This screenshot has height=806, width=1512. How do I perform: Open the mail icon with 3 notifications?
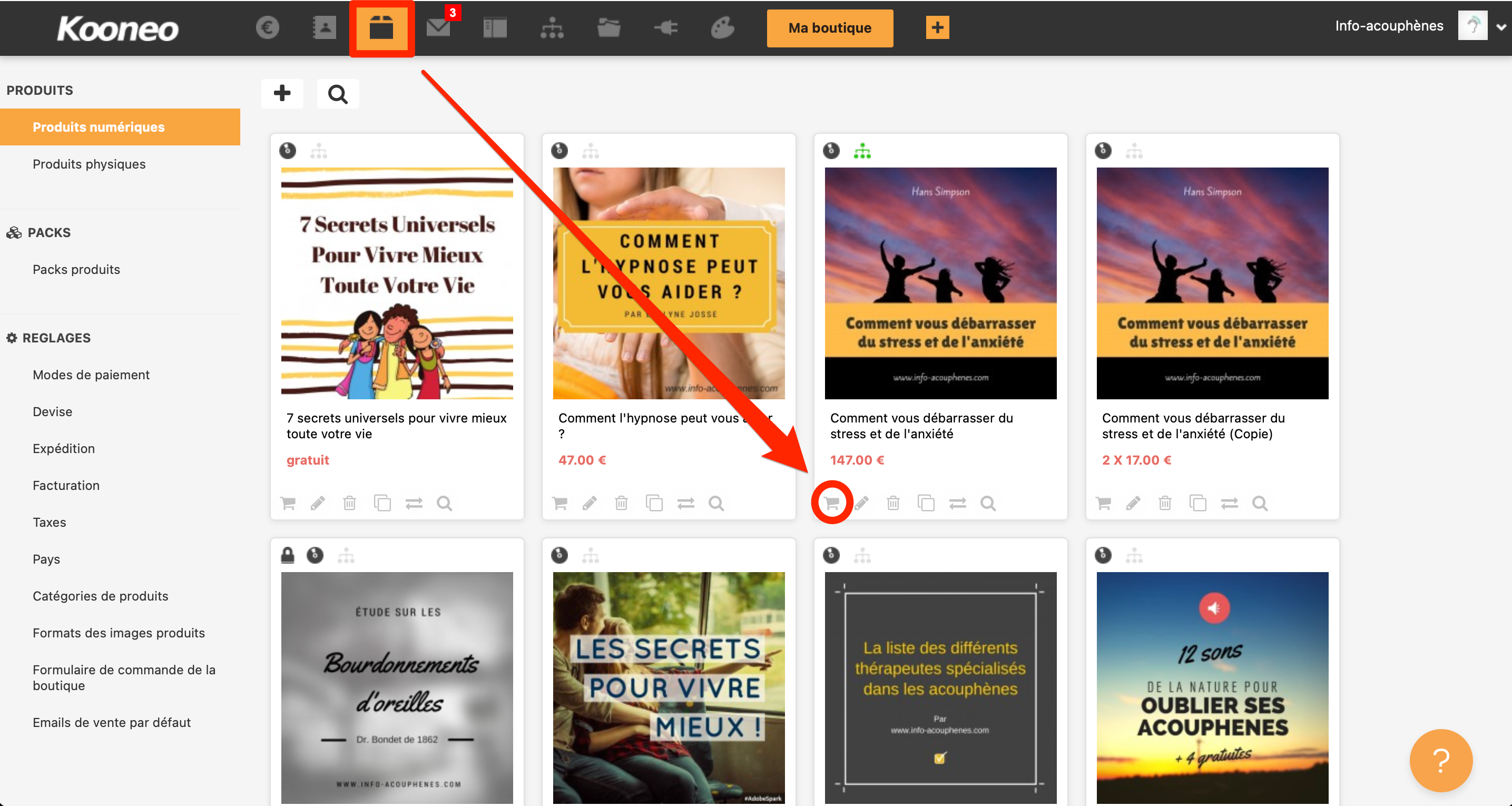(x=438, y=27)
